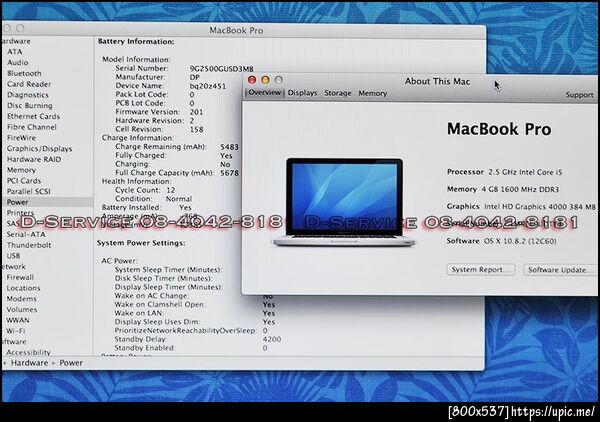Image resolution: width=600 pixels, height=422 pixels.
Task: Click the Cell Revision value 158
Action: click(196, 129)
